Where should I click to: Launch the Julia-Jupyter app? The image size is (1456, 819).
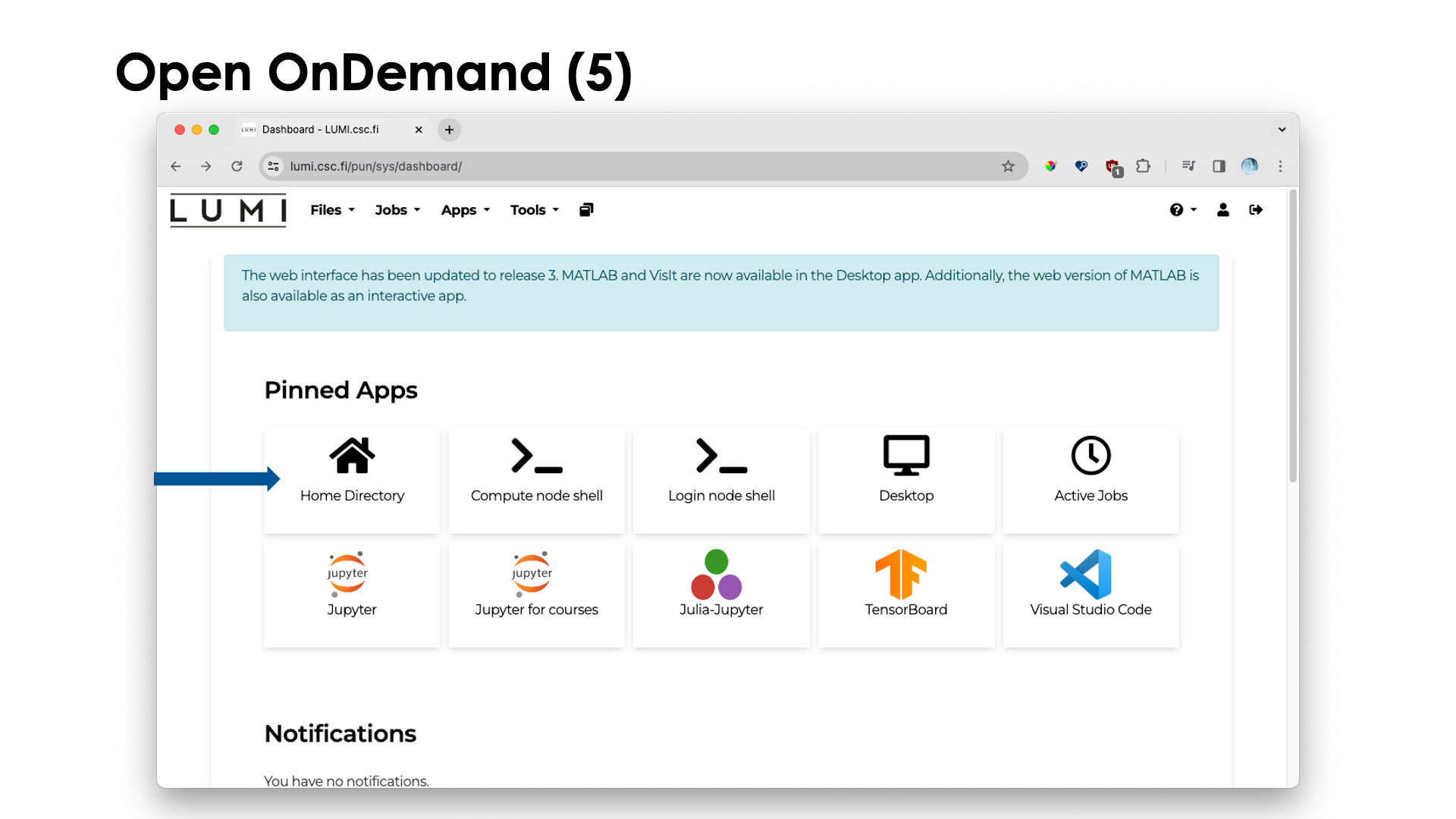coord(721,595)
